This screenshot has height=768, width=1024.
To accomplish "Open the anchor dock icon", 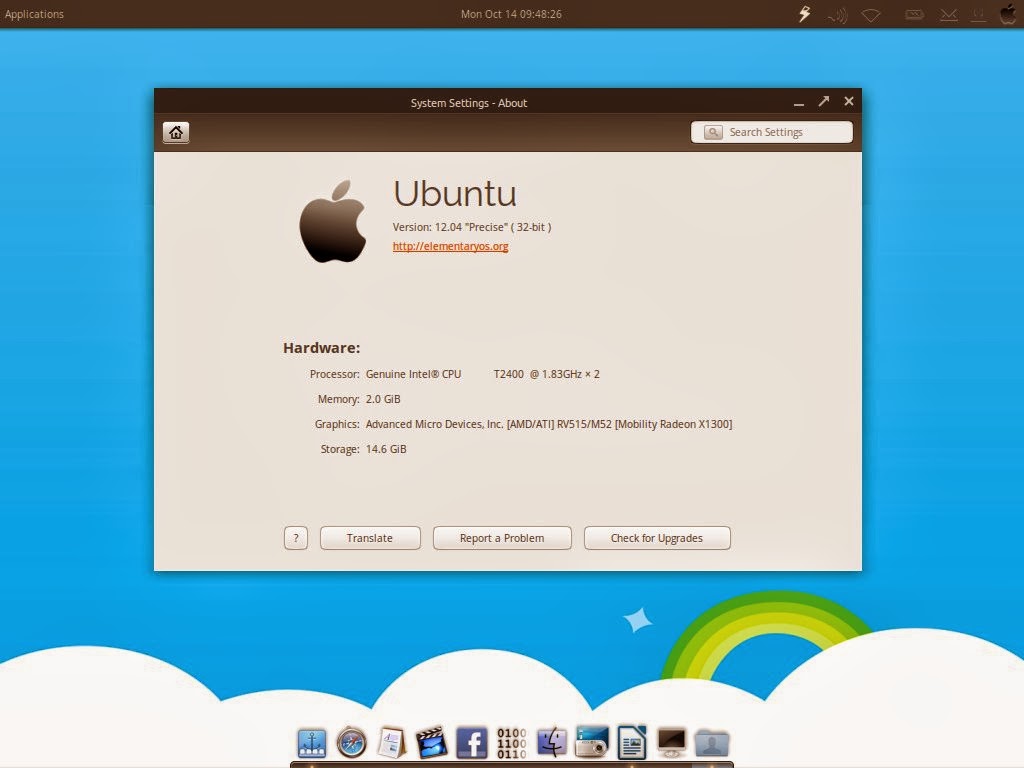I will coord(312,743).
